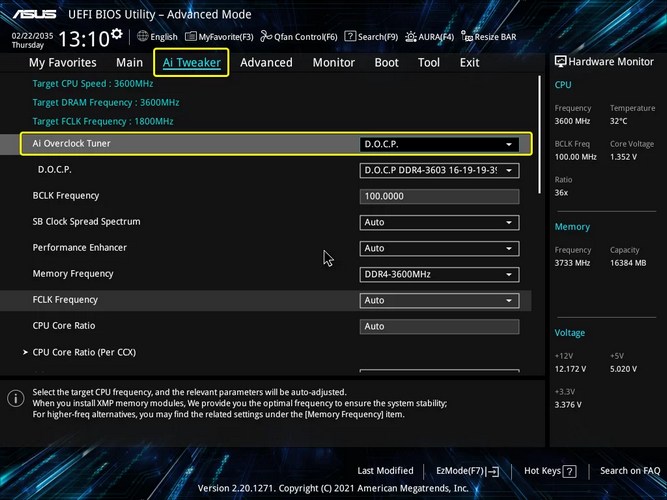Open D.O.C.P. profile dropdown

coord(439,170)
